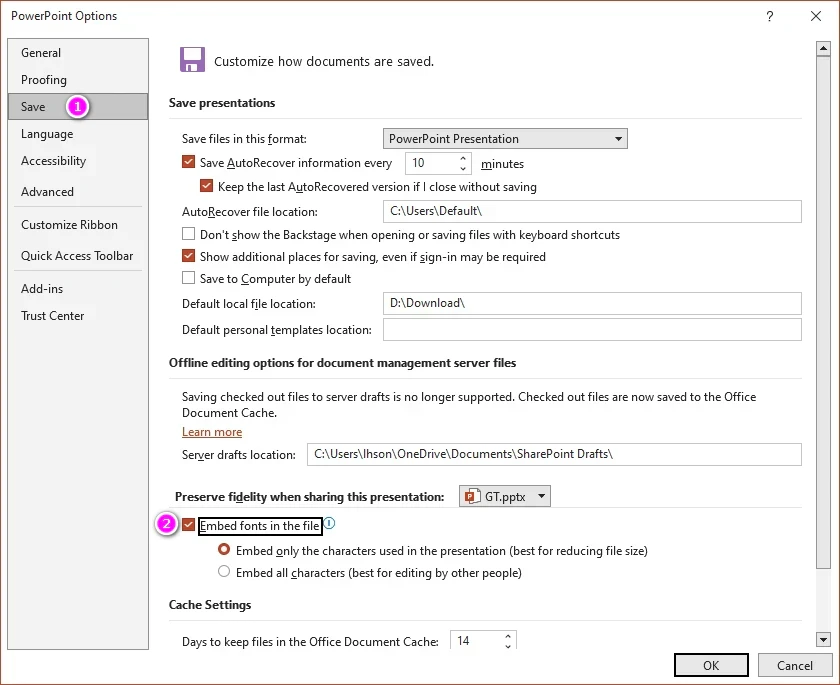This screenshot has height=685, width=840.
Task: Click the Default local file location field
Action: [592, 304]
